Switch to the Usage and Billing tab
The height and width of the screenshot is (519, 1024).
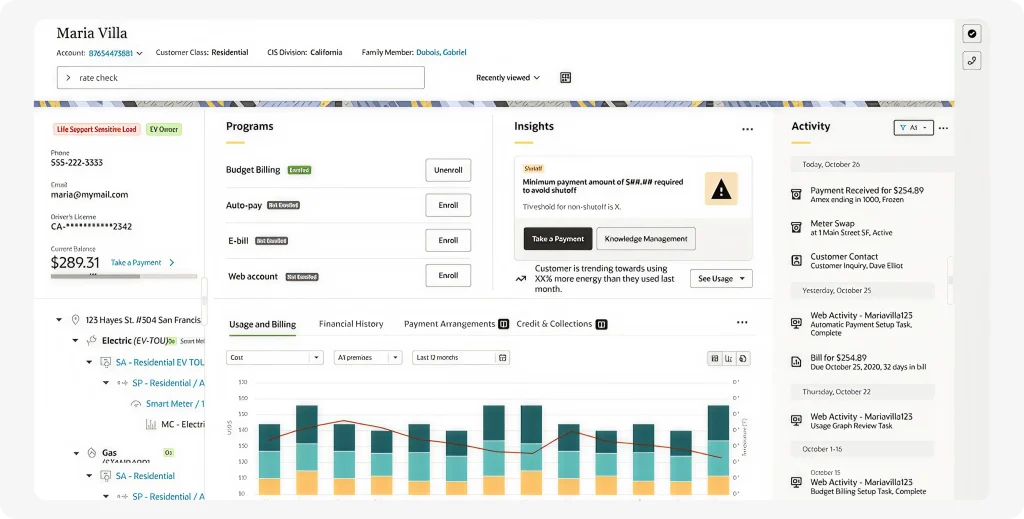coord(262,324)
